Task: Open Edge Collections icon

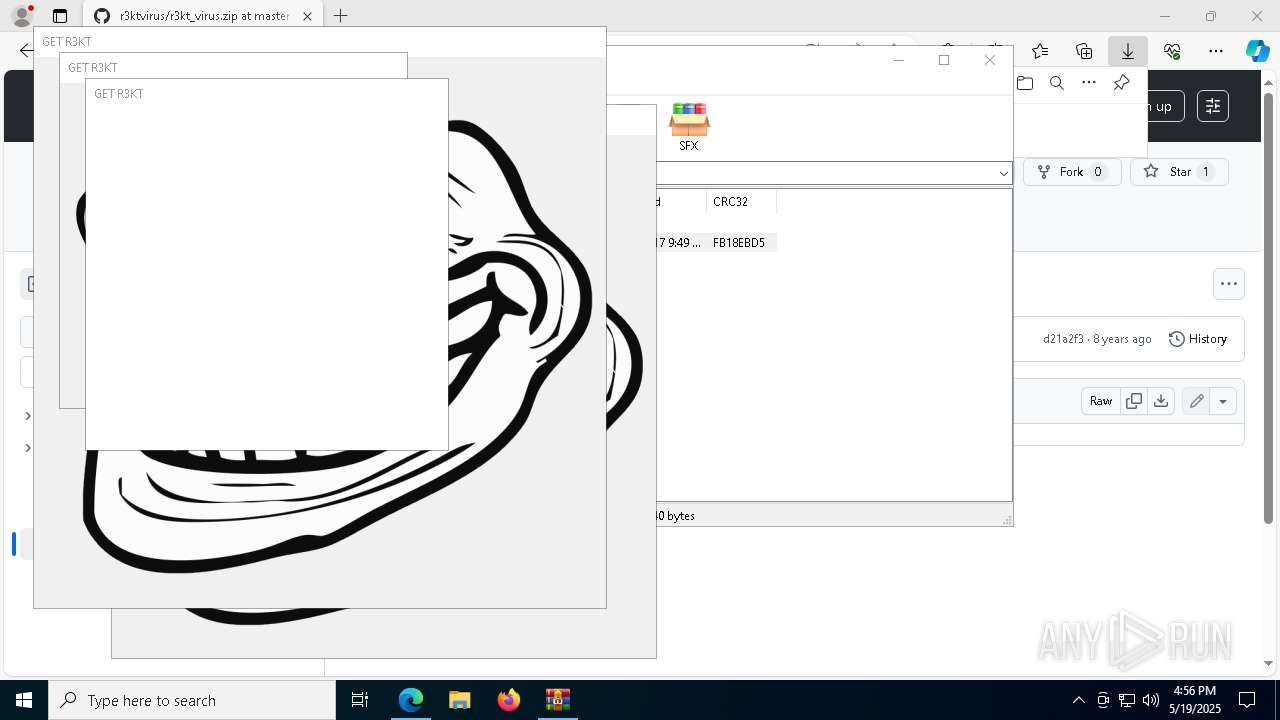Action: (1084, 51)
